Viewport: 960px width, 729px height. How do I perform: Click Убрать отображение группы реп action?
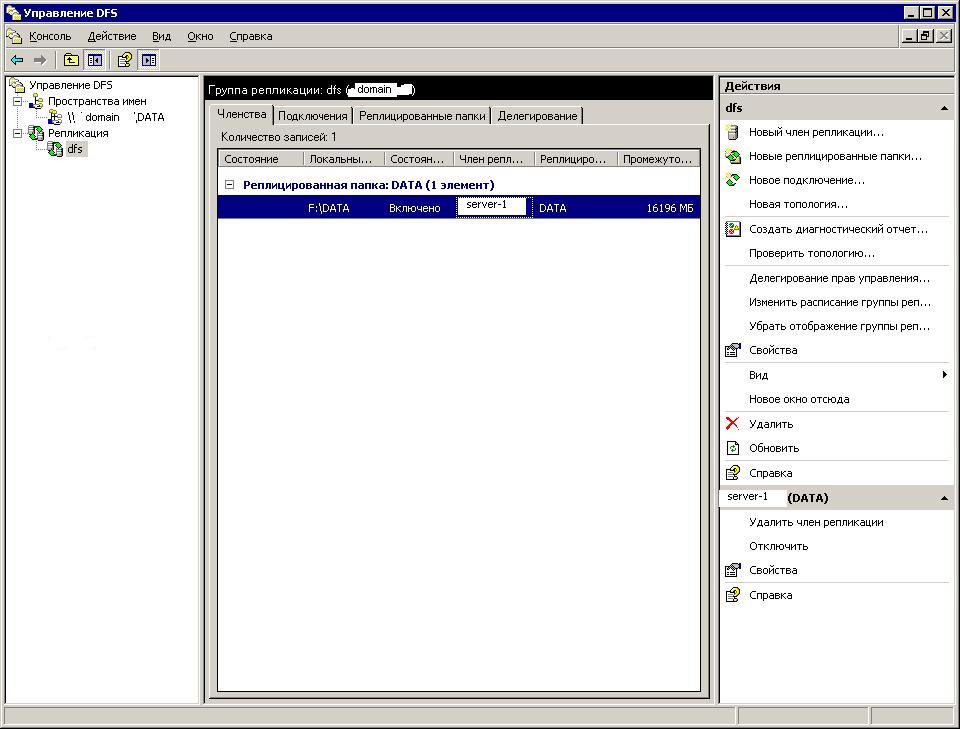click(x=839, y=326)
